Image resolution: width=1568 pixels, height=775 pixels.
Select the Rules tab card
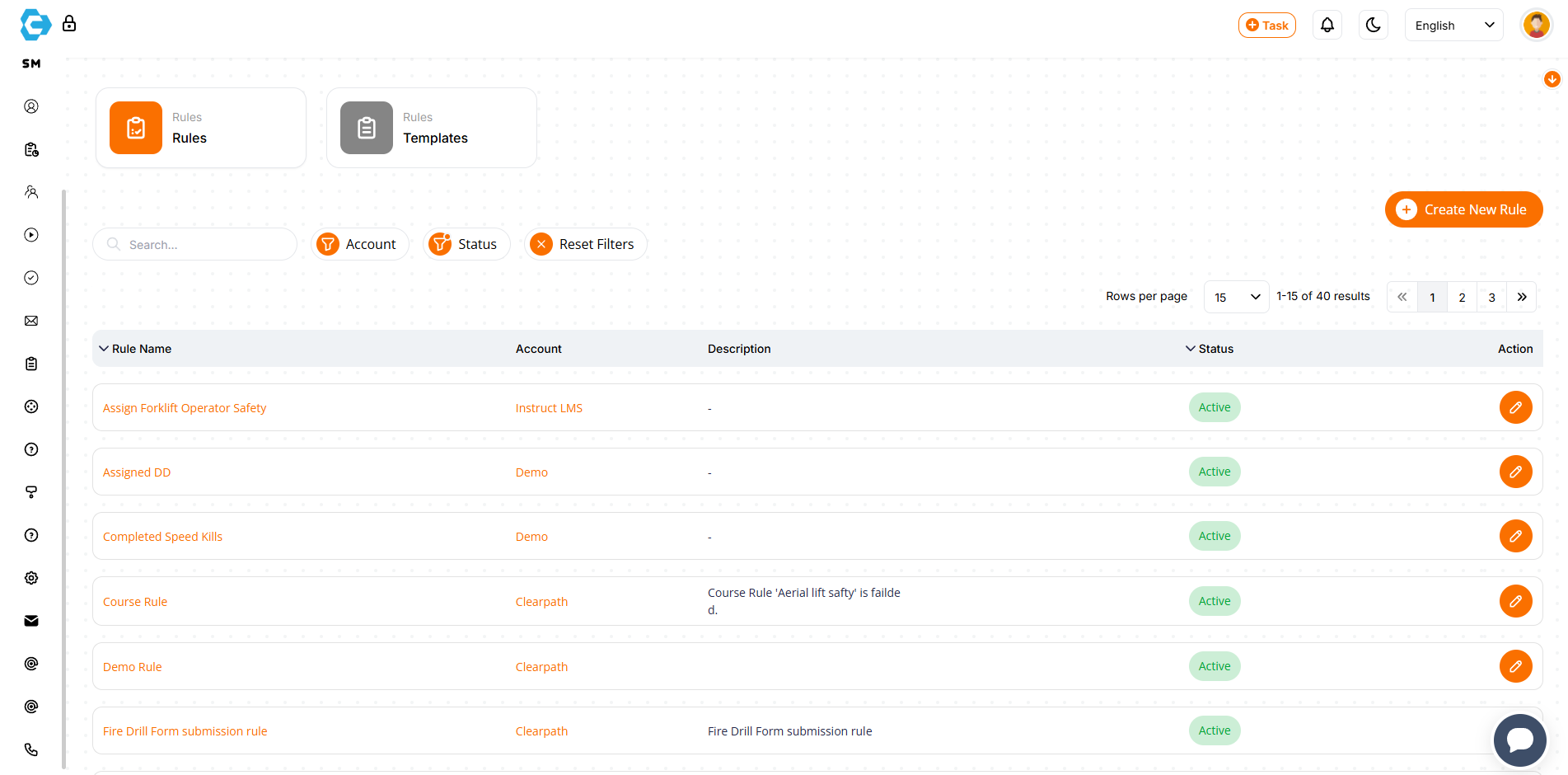[201, 129]
